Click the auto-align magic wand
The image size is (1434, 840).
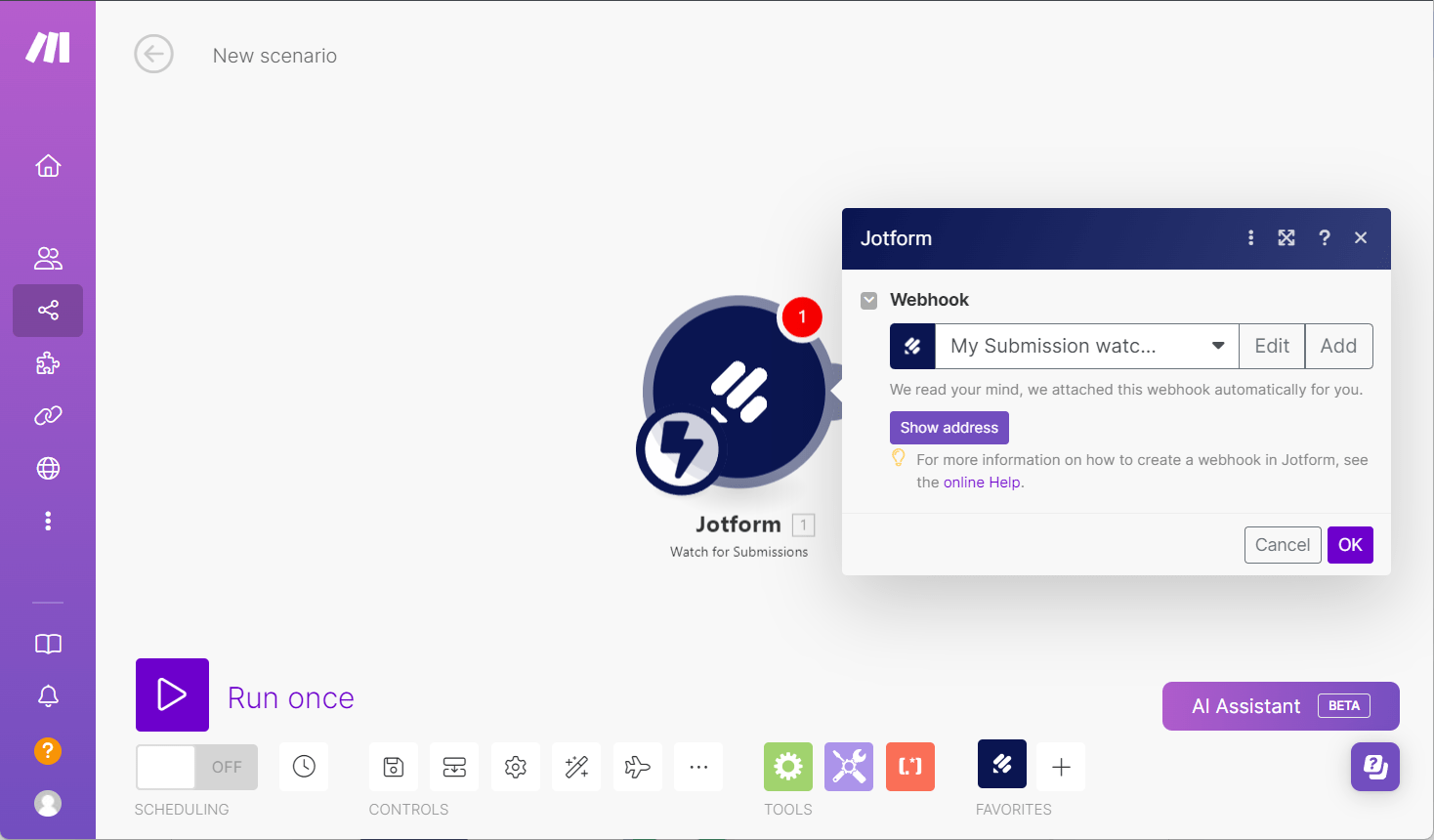click(x=576, y=767)
